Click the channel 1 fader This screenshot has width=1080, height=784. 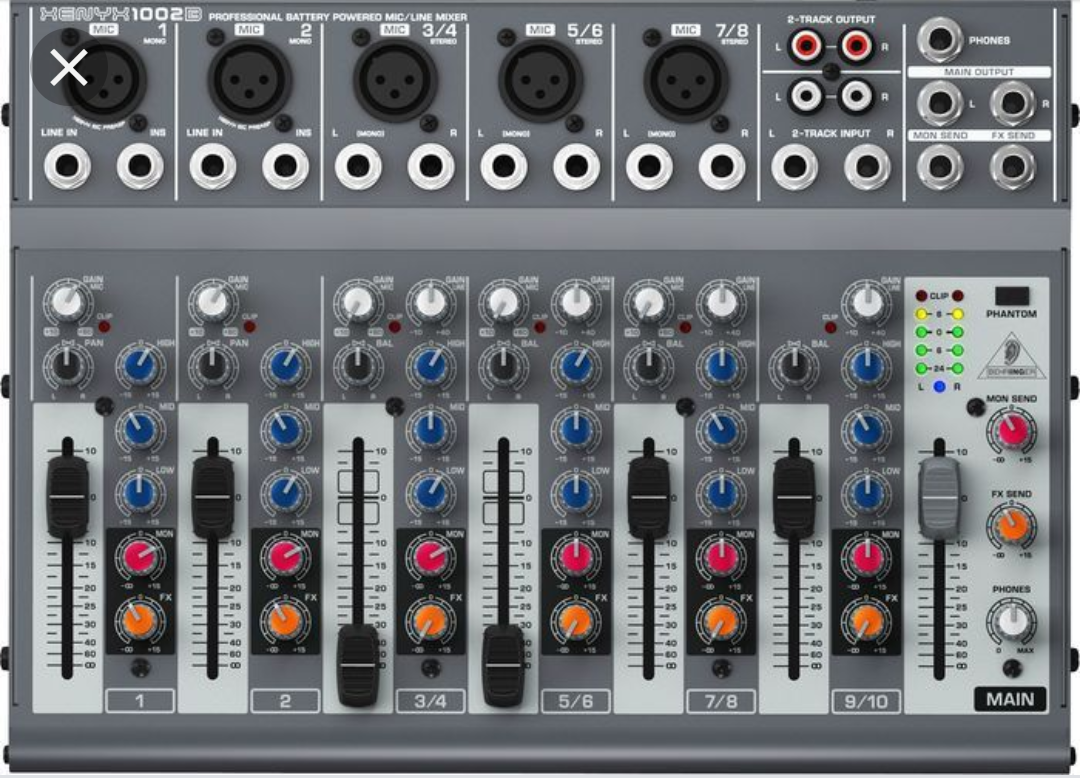click(x=68, y=496)
